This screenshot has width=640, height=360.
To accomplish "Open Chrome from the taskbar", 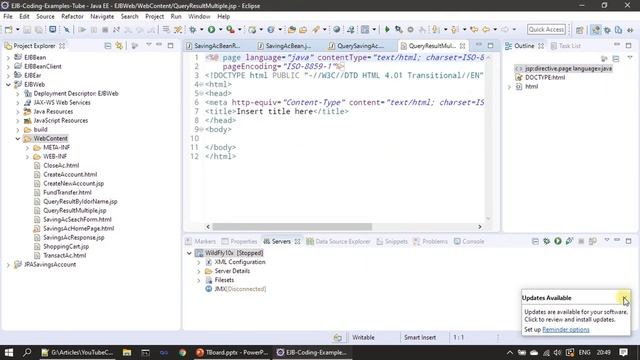I will coord(182,352).
